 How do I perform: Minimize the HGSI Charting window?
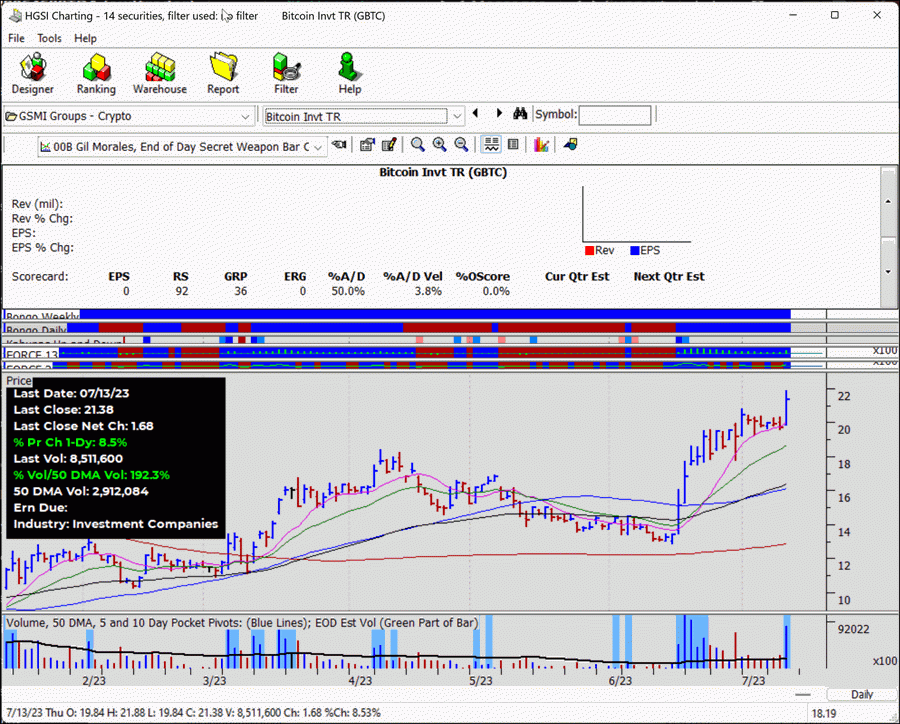tap(793, 15)
